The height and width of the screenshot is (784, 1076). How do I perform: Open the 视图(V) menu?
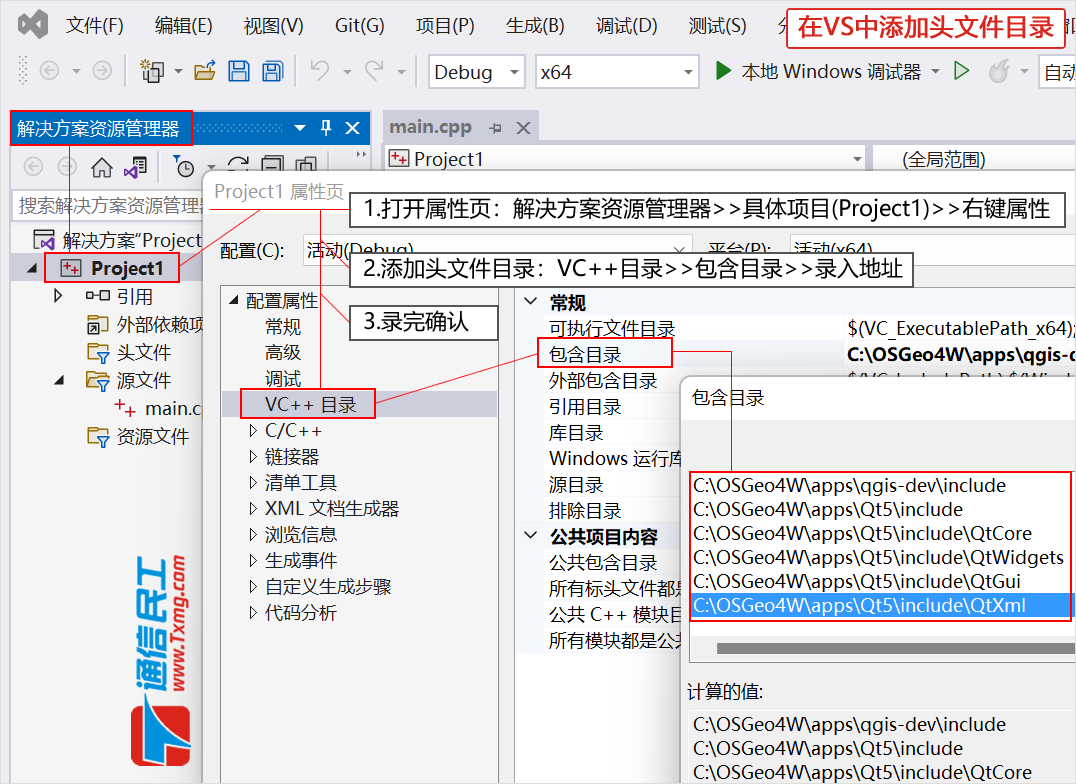point(273,25)
